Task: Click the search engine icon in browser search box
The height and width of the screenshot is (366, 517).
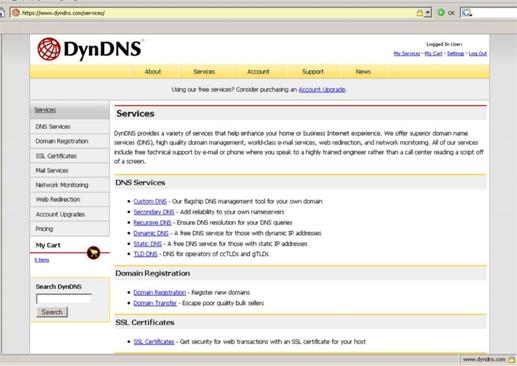Action: click(467, 13)
